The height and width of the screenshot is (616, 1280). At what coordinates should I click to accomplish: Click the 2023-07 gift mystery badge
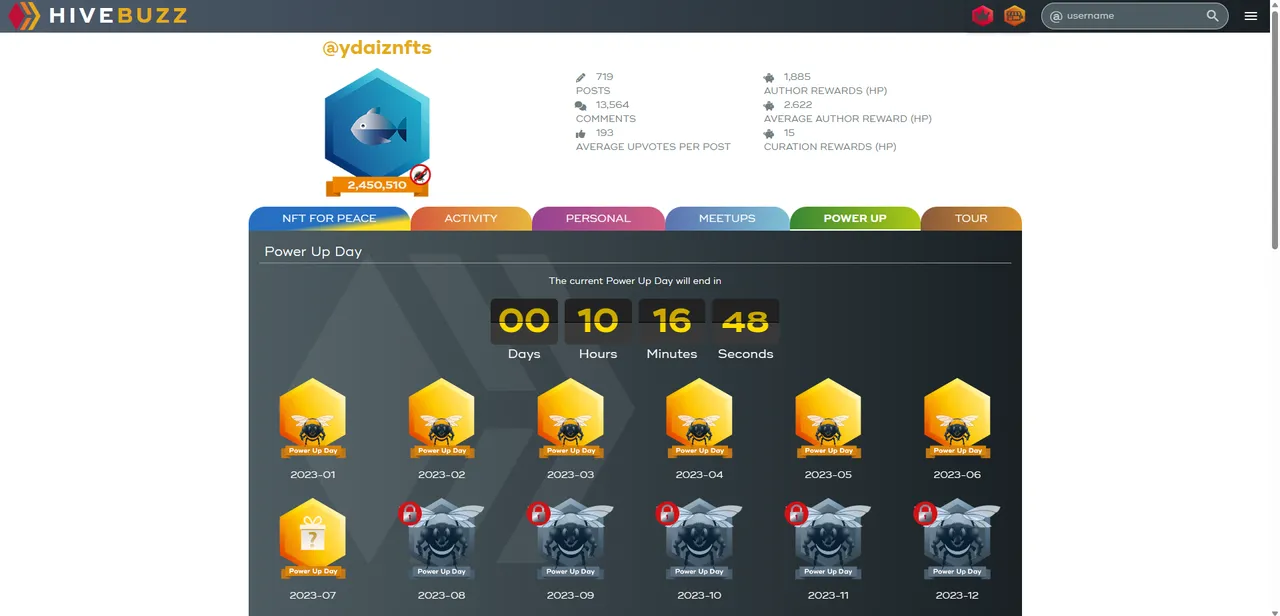tap(312, 539)
